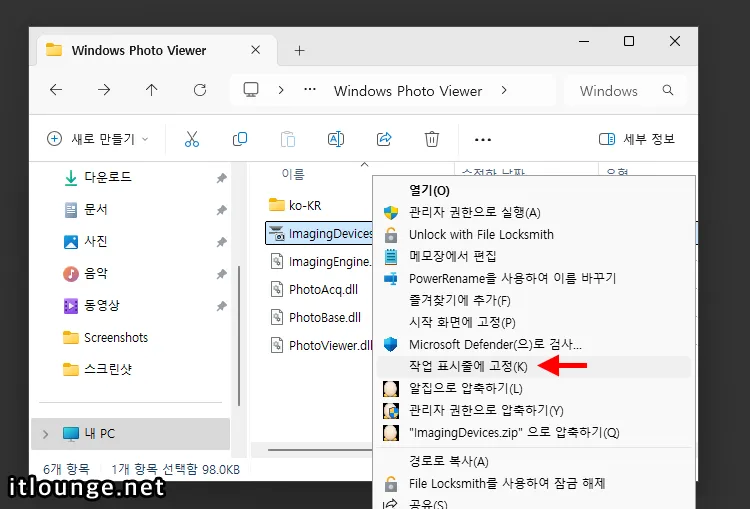Open the 새로 만들기 dropdown
The width and height of the screenshot is (750, 509).
pyautogui.click(x=97, y=139)
